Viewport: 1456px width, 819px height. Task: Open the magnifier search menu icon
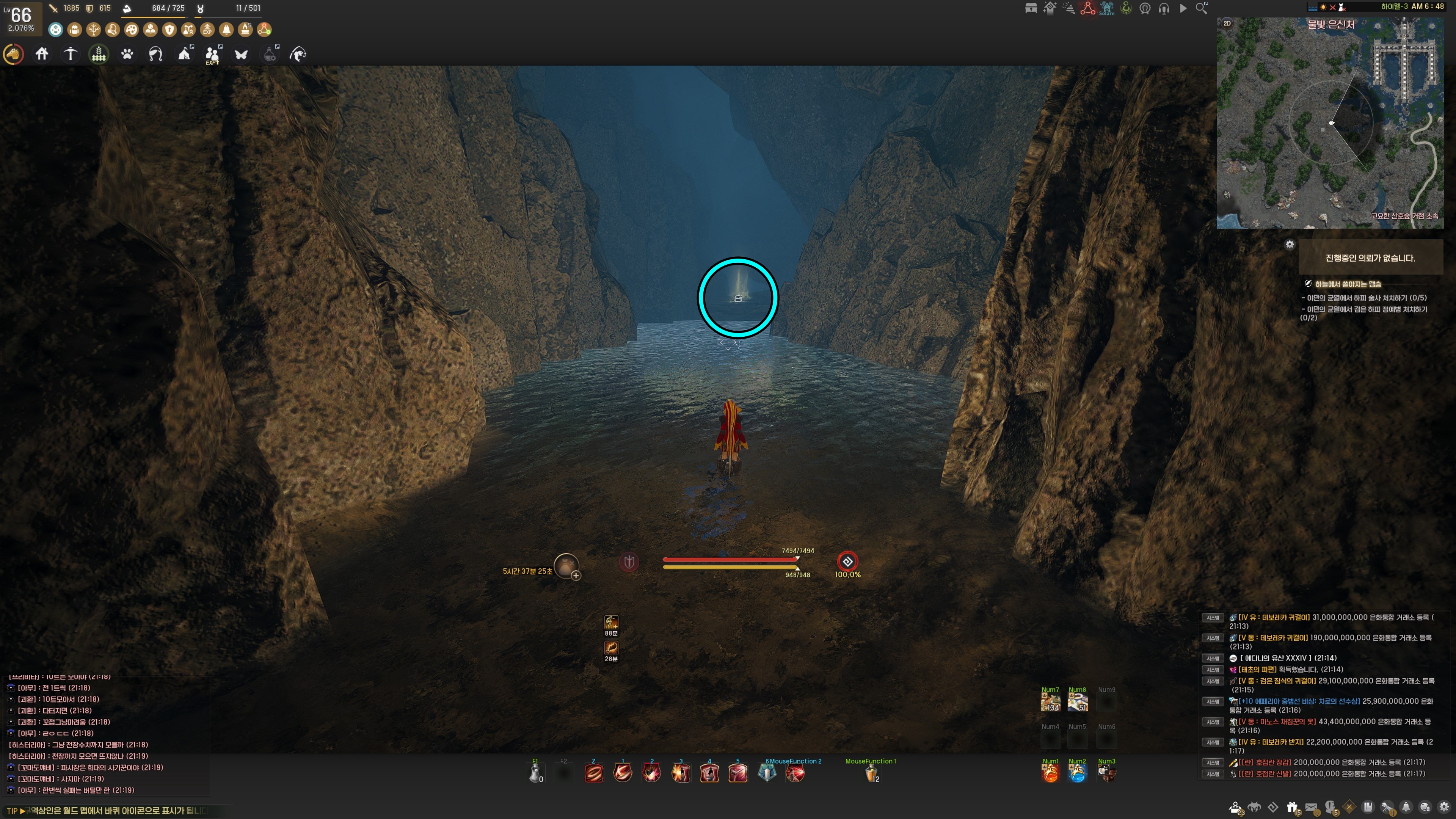tap(1201, 8)
